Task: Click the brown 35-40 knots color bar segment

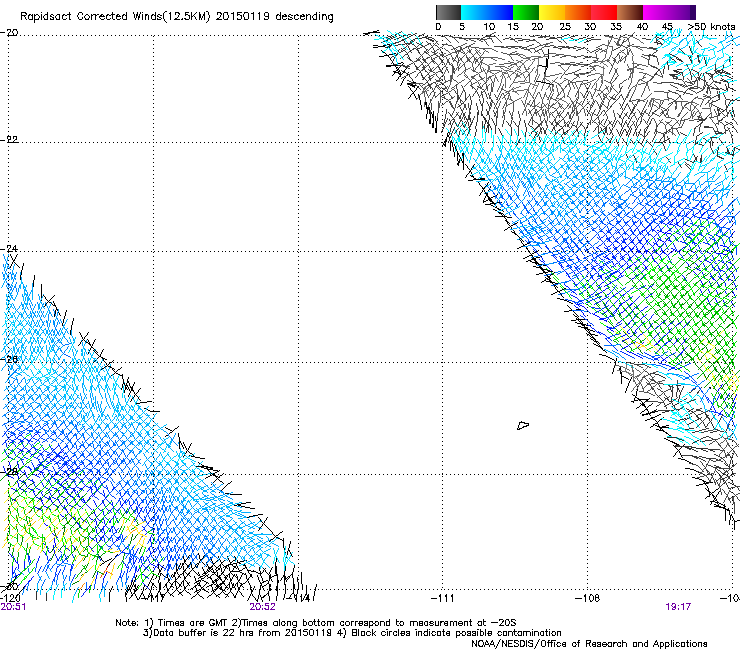Action: [630, 12]
